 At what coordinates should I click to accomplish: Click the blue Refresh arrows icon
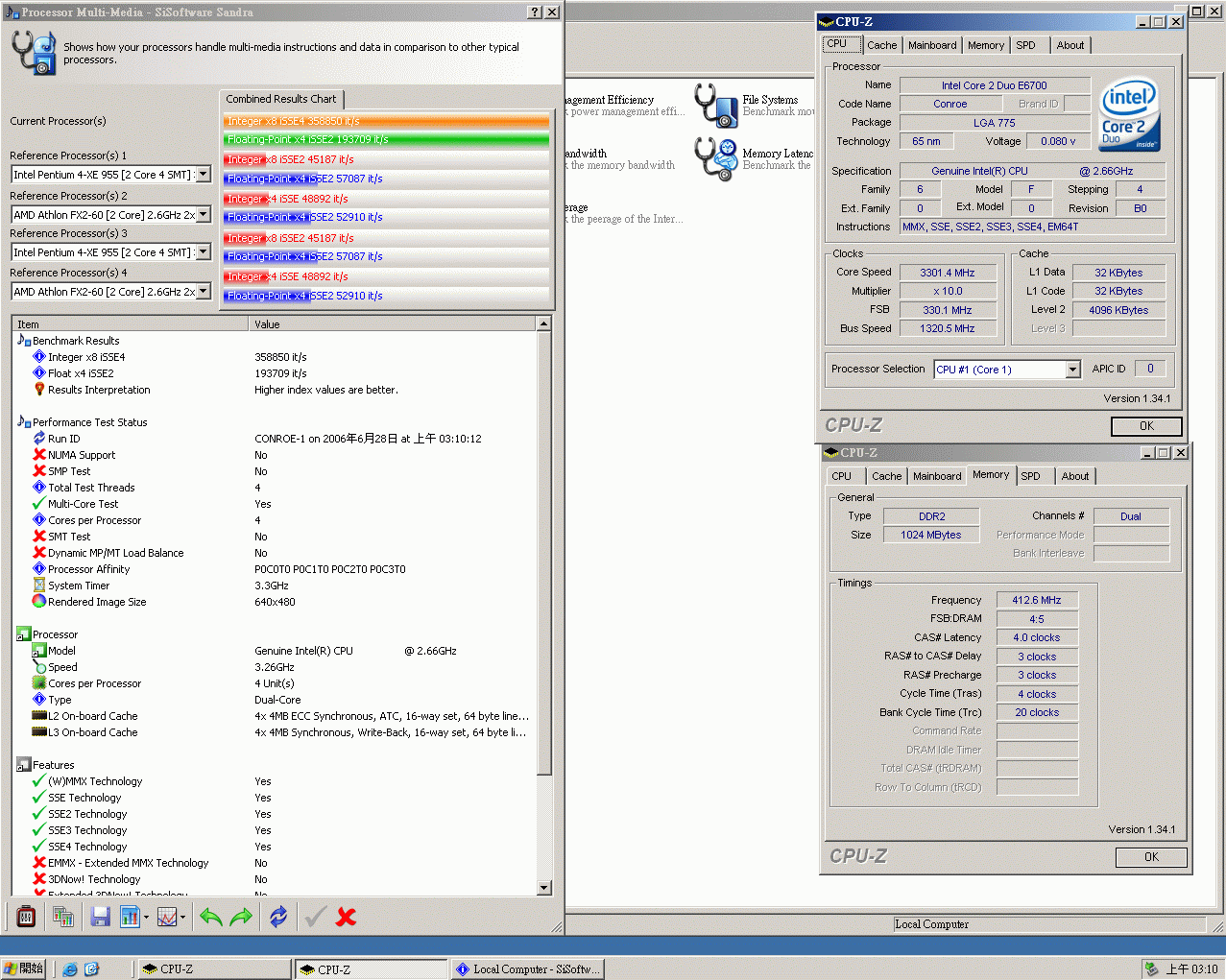[278, 917]
